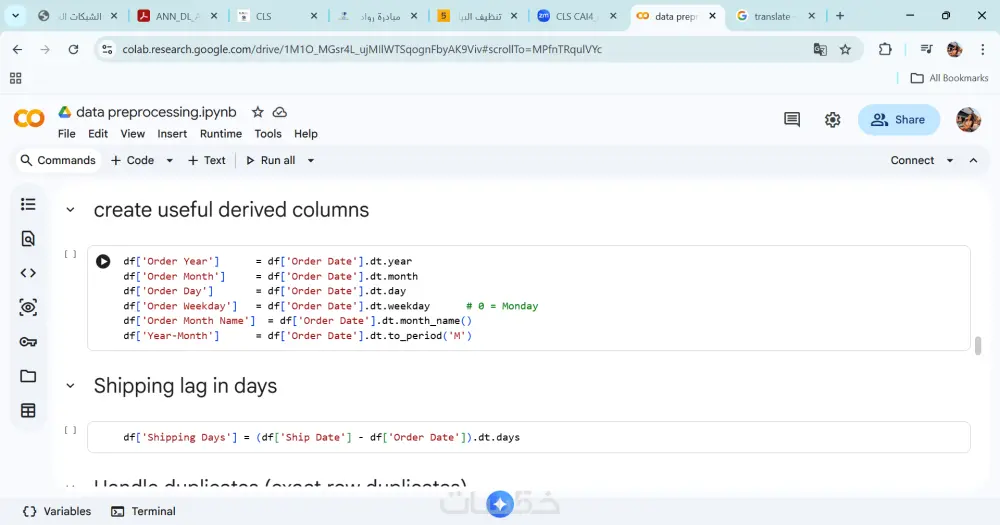Add a new Code cell
Viewport: 1000px width, 525px height.
click(133, 161)
